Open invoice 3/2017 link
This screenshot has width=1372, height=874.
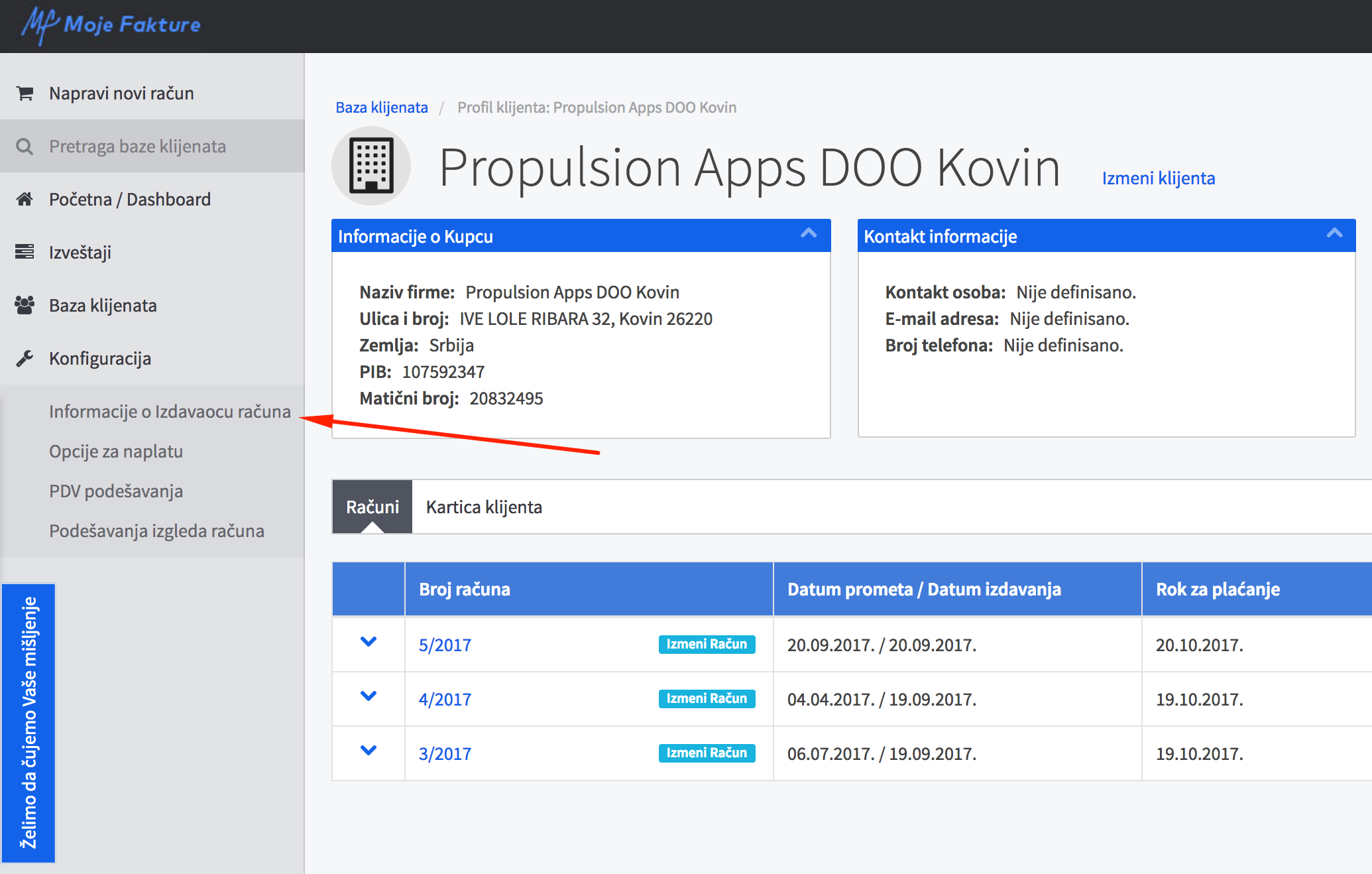(x=445, y=754)
